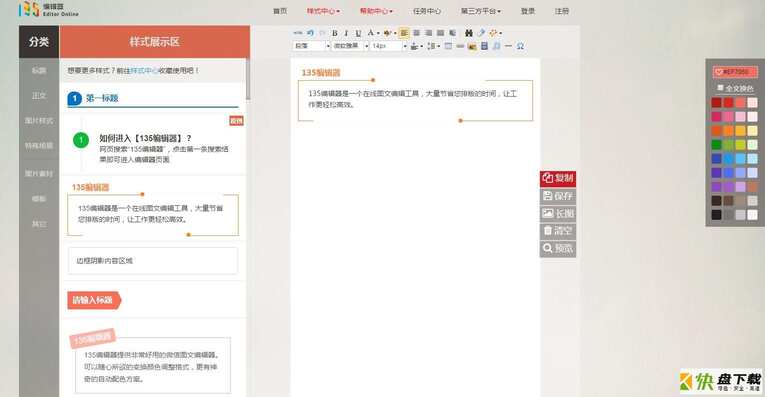Click into the editor text paragraph
The image size is (765, 397).
pos(412,99)
